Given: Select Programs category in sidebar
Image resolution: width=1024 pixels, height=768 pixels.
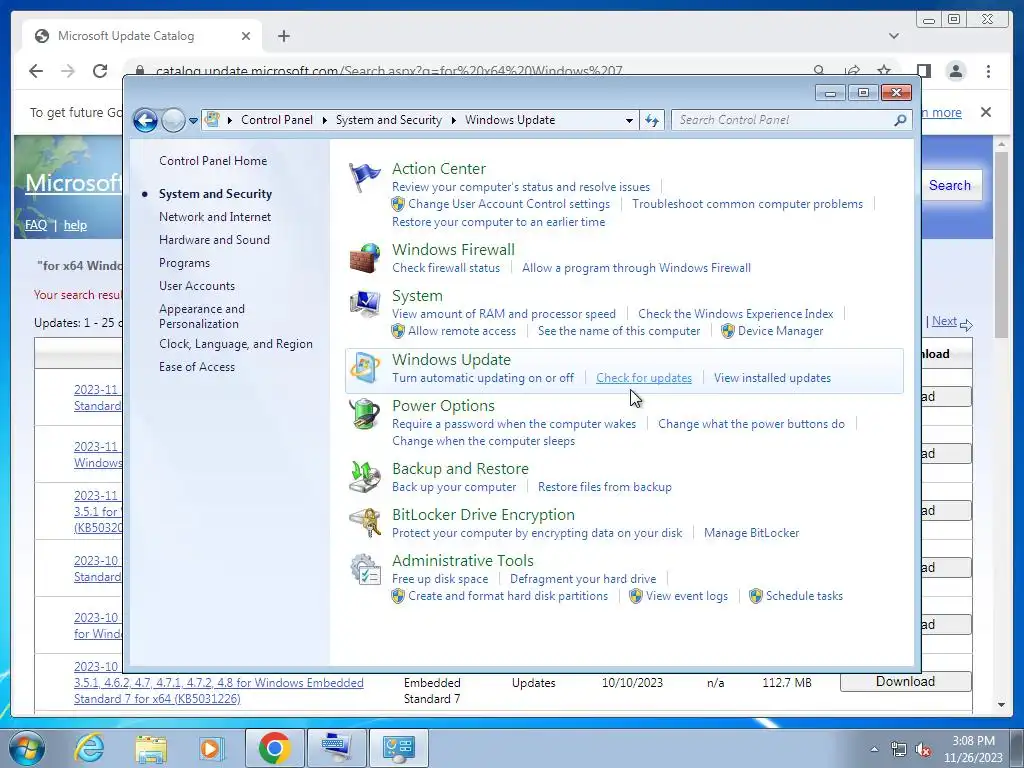Looking at the screenshot, I should point(185,263).
